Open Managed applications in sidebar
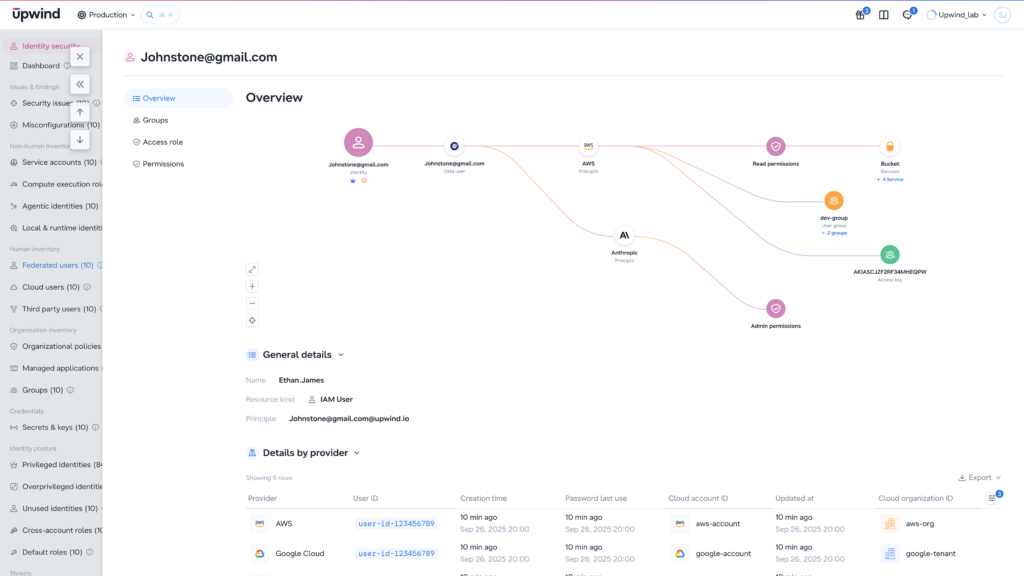 point(55,368)
